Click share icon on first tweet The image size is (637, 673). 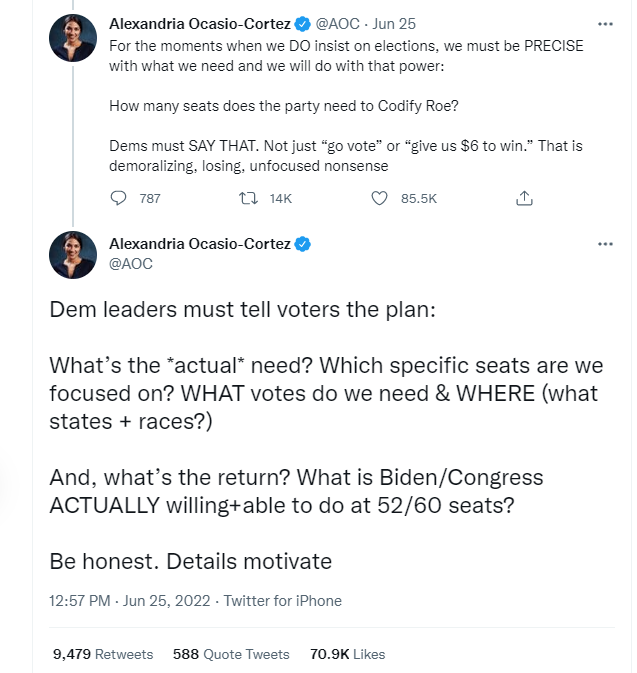click(523, 199)
